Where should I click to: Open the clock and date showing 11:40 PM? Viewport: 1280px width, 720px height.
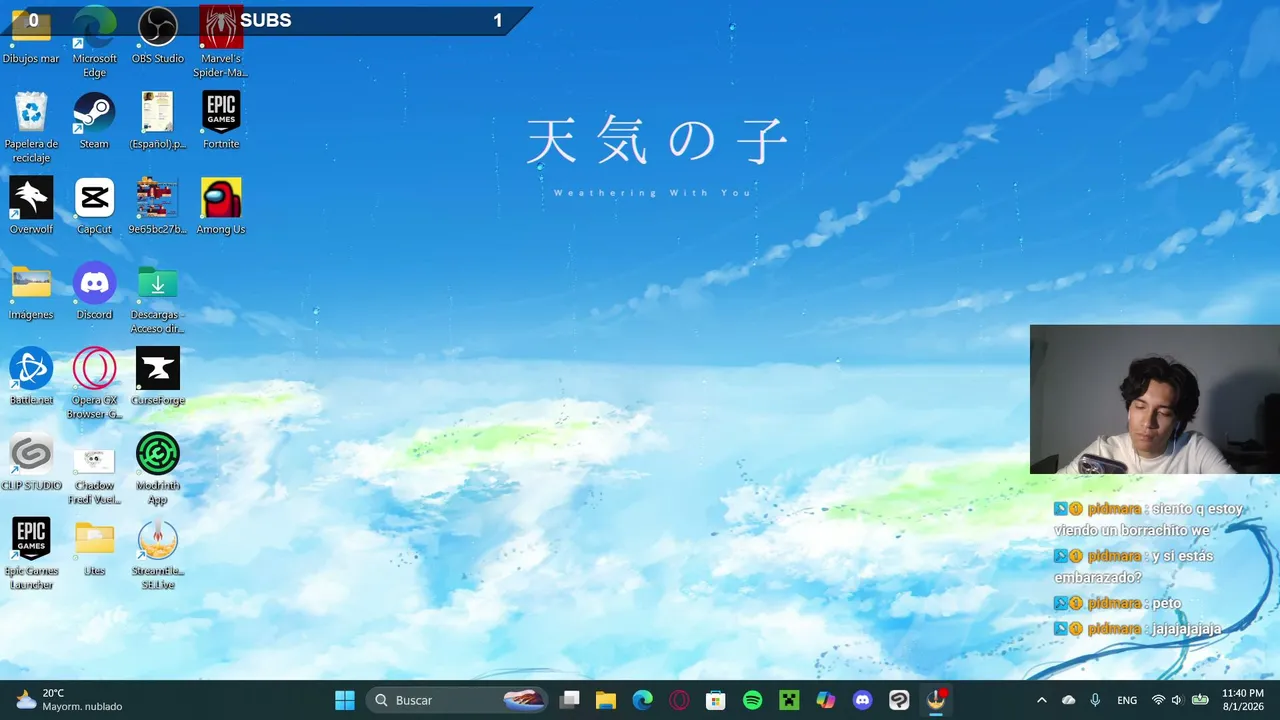pos(1243,700)
